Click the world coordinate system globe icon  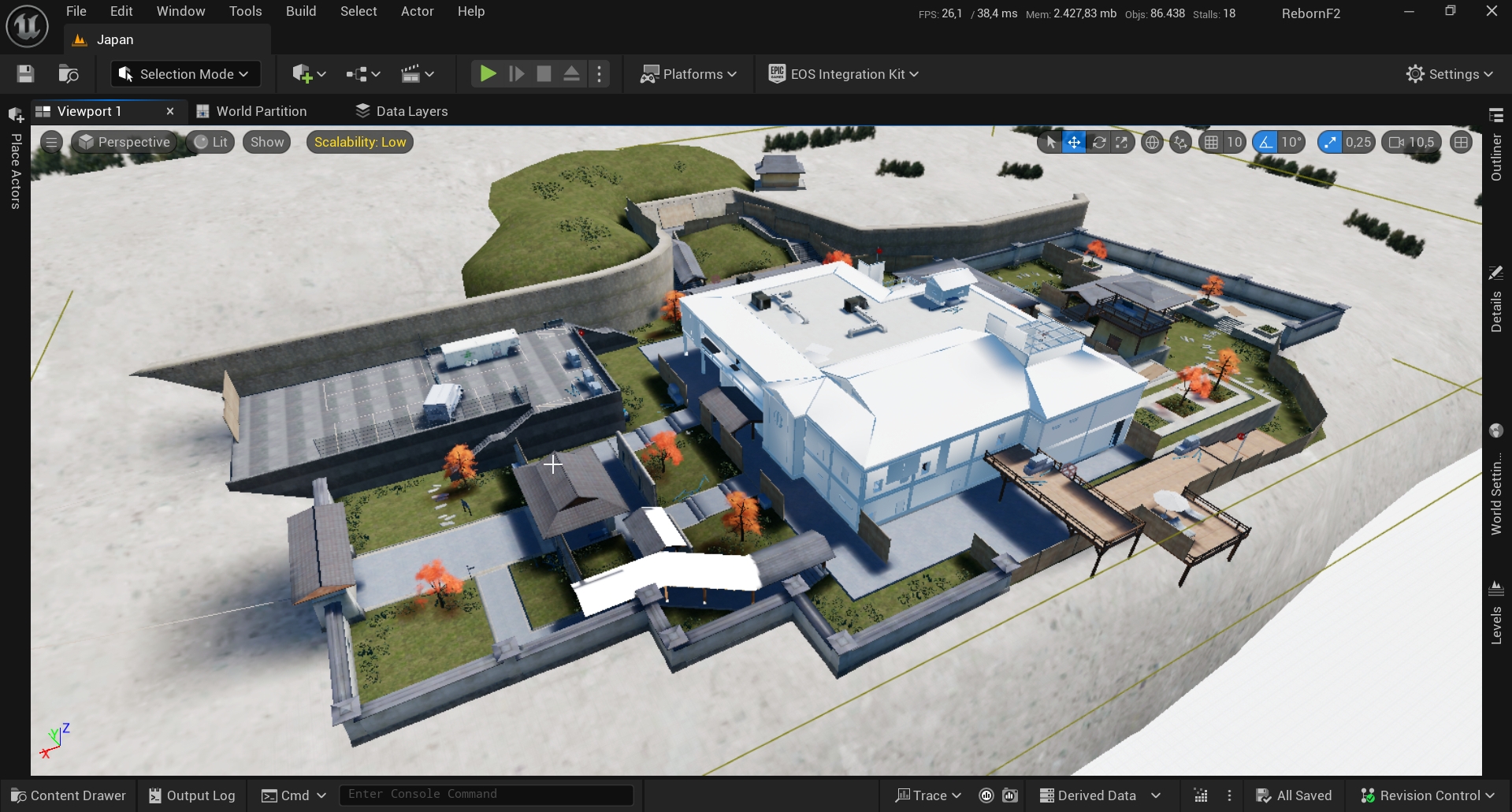click(x=1152, y=143)
